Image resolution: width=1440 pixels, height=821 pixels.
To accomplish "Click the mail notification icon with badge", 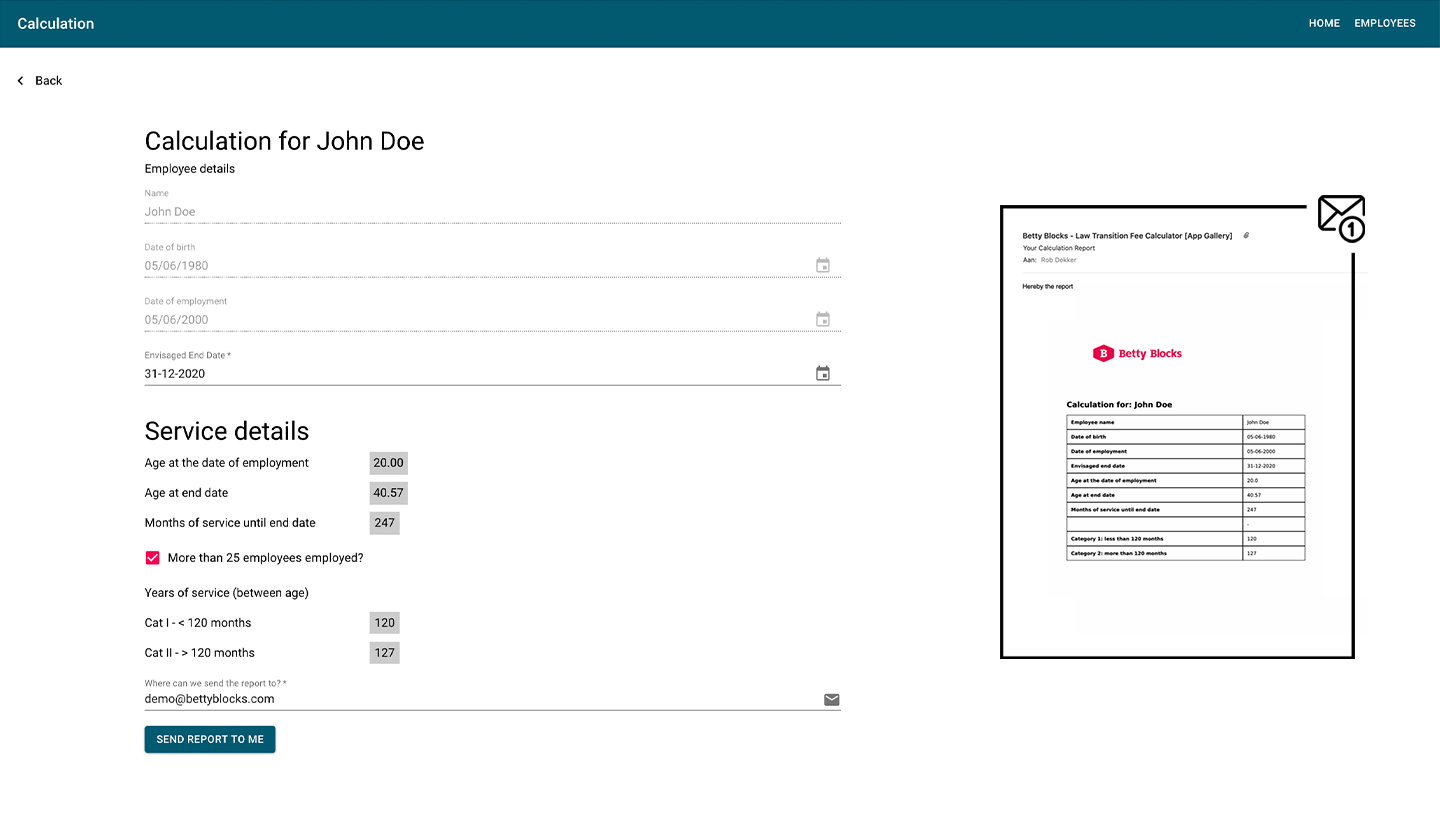I will click(x=1340, y=217).
